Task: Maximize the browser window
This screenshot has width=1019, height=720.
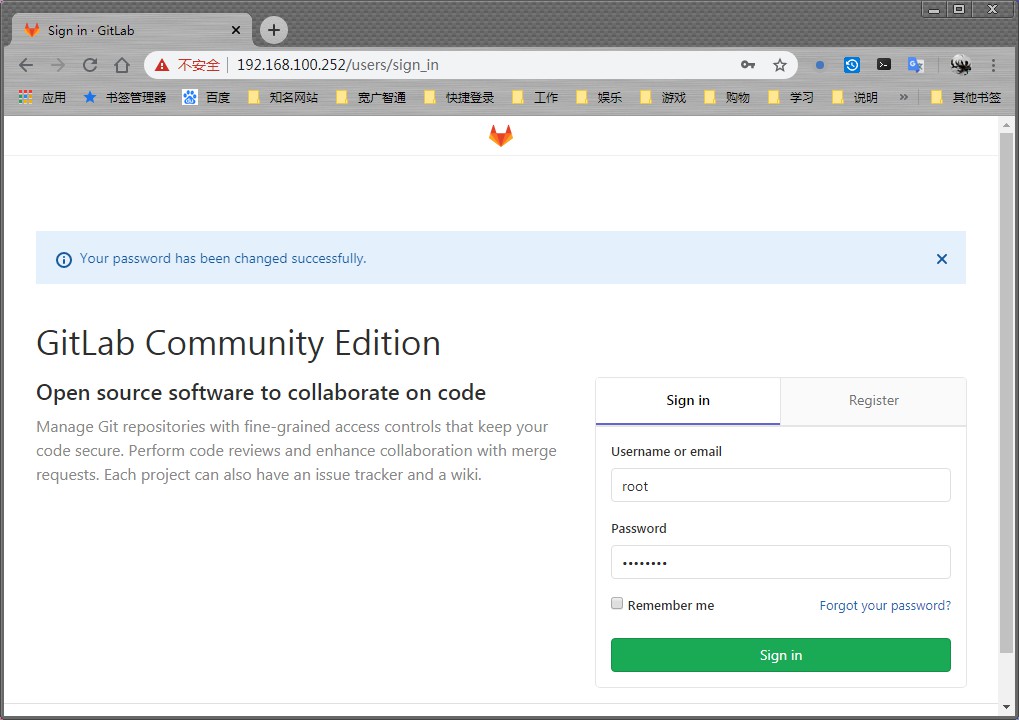Action: click(x=959, y=9)
